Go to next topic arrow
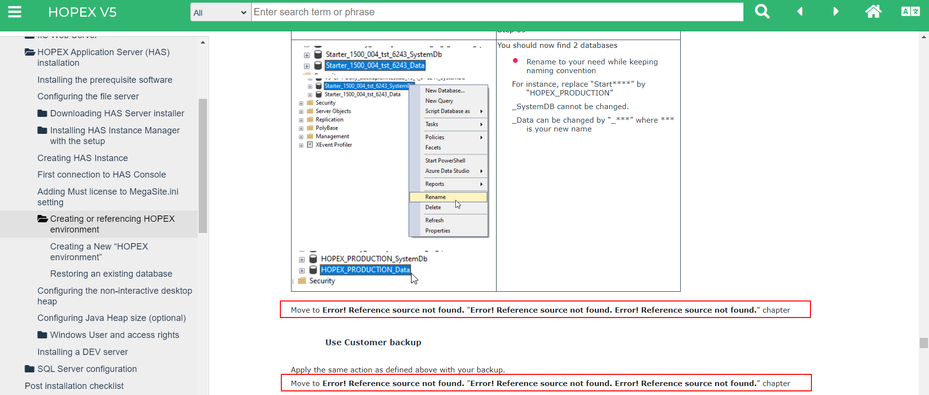This screenshot has height=395, width=929. click(x=836, y=12)
